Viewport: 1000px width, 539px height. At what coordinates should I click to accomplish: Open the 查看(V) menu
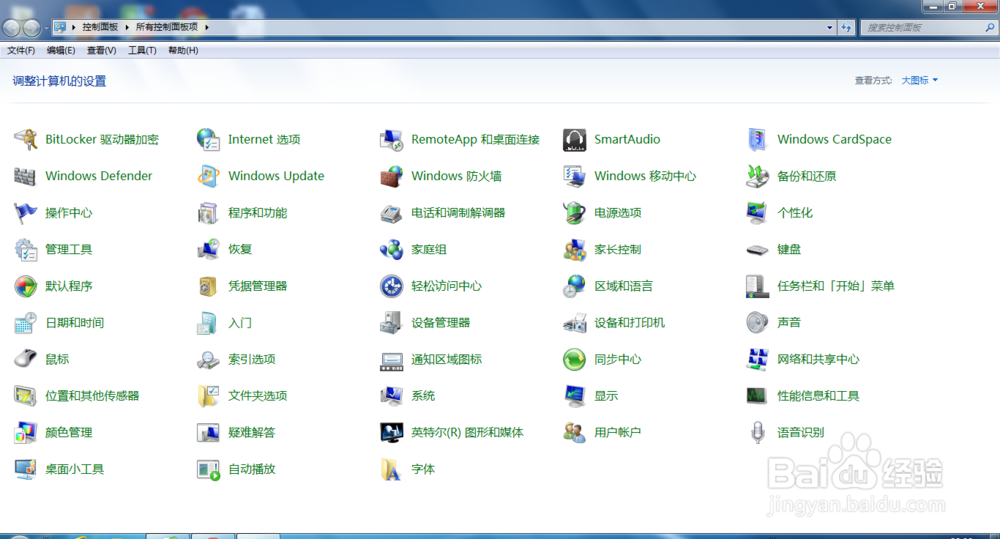[101, 50]
